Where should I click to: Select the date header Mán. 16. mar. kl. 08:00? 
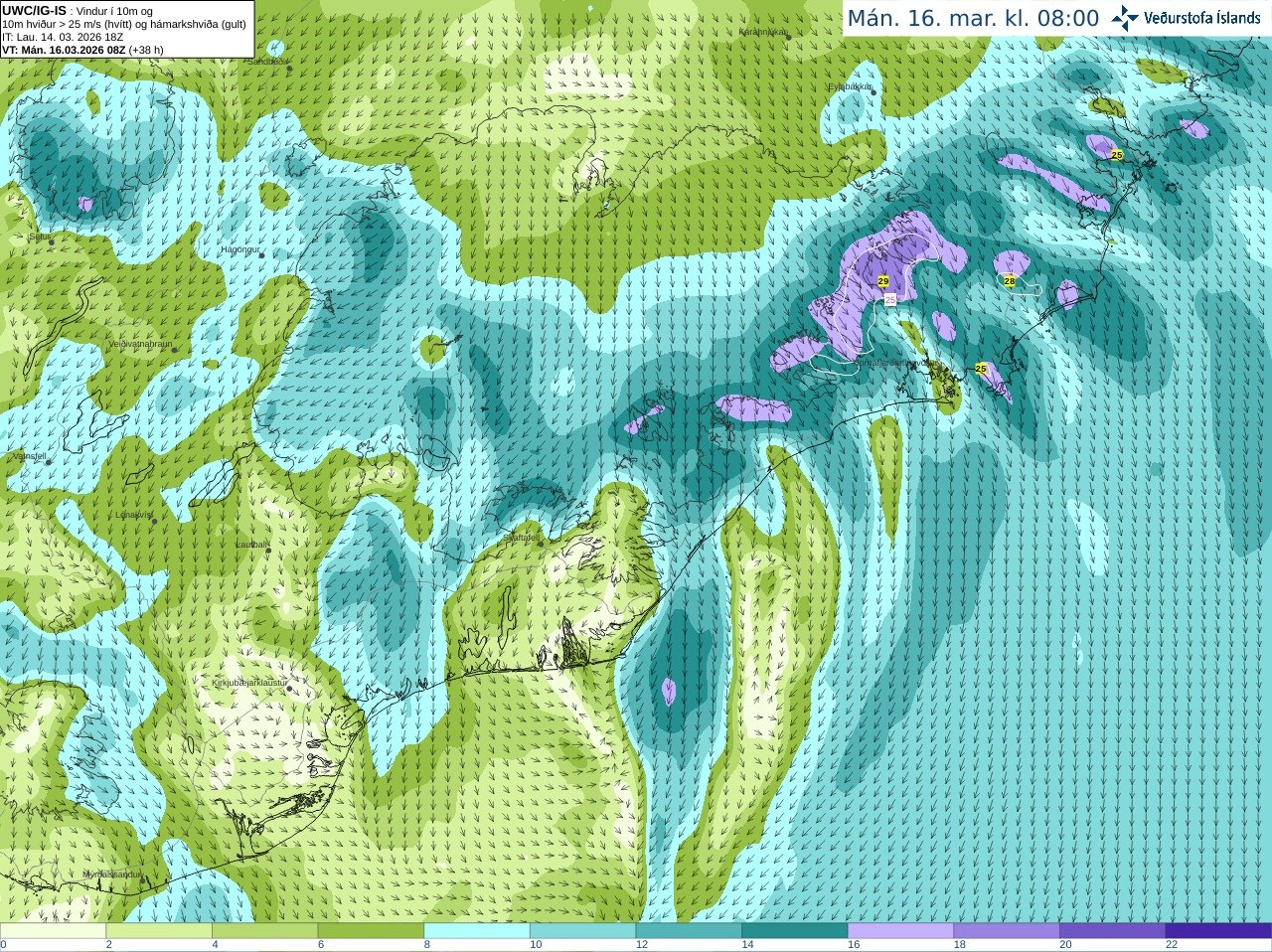(x=973, y=18)
